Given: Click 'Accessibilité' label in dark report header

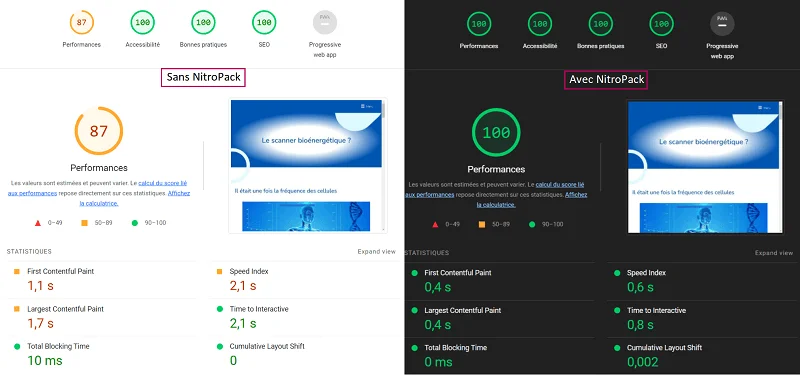Looking at the screenshot, I should [x=540, y=46].
